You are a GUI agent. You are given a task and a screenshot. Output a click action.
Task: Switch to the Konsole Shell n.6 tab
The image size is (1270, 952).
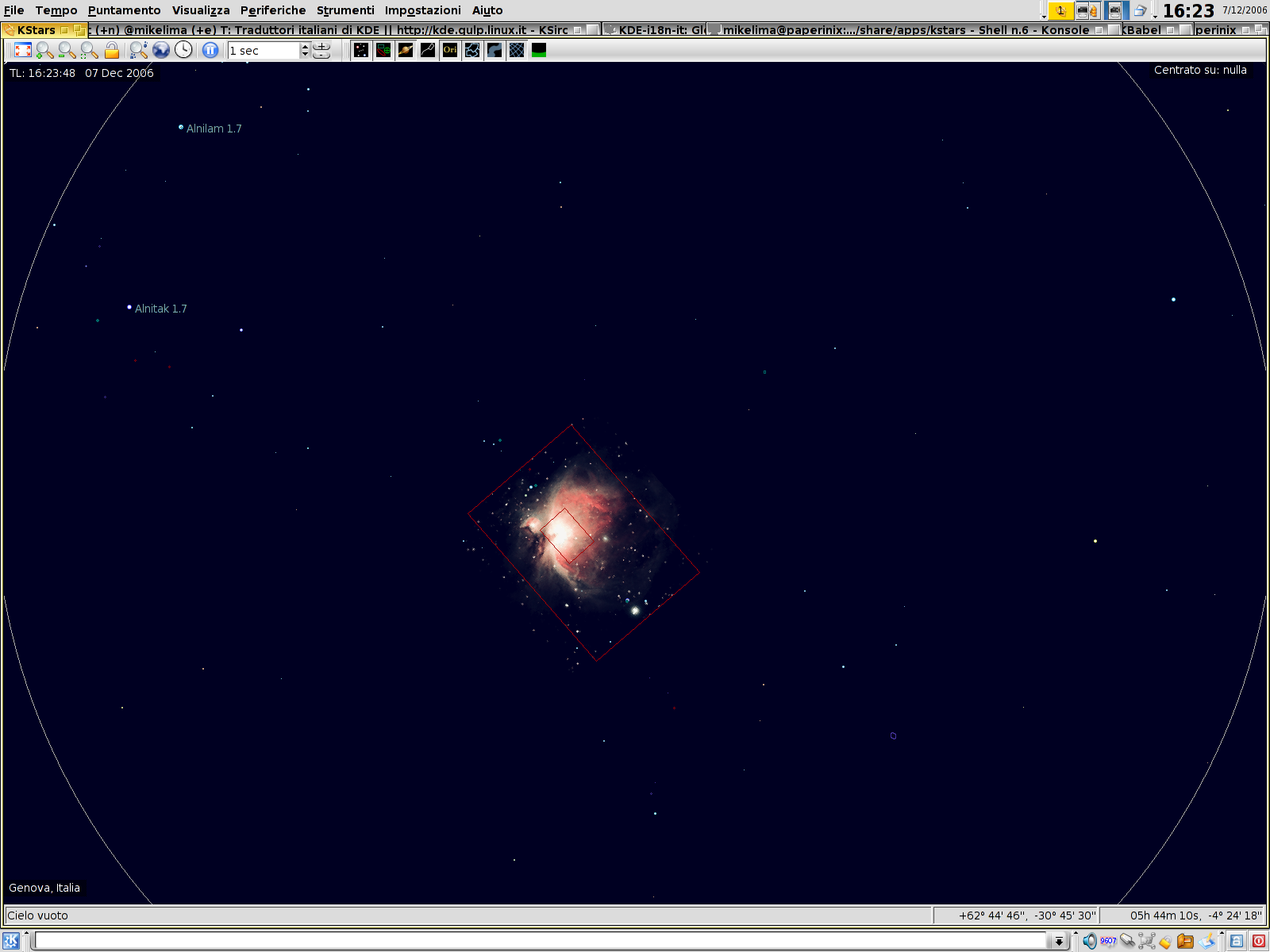pyautogui.click(x=913, y=30)
